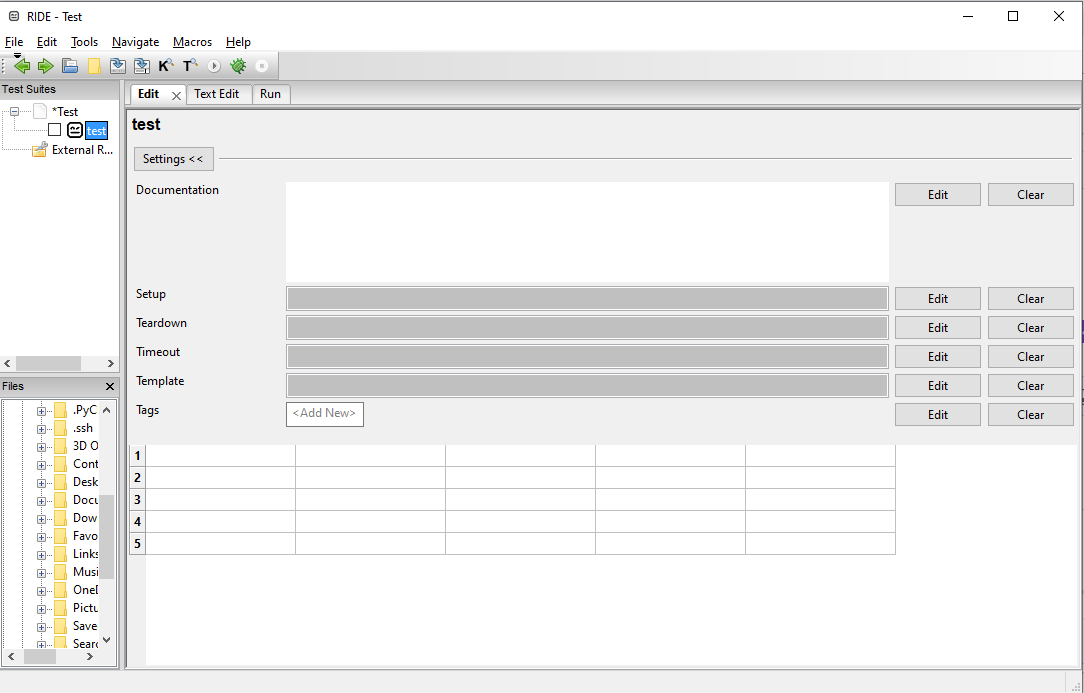Image resolution: width=1084 pixels, height=693 pixels.
Task: Click Edit button for Documentation
Action: [937, 195]
